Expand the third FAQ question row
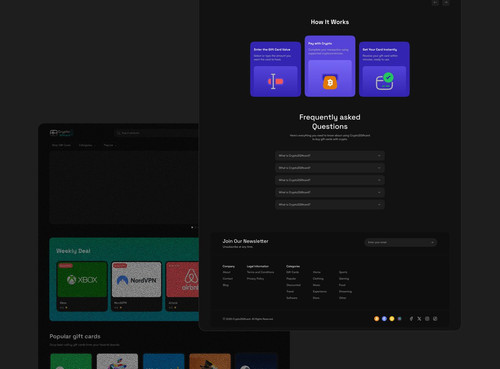The width and height of the screenshot is (500, 369). [330, 180]
